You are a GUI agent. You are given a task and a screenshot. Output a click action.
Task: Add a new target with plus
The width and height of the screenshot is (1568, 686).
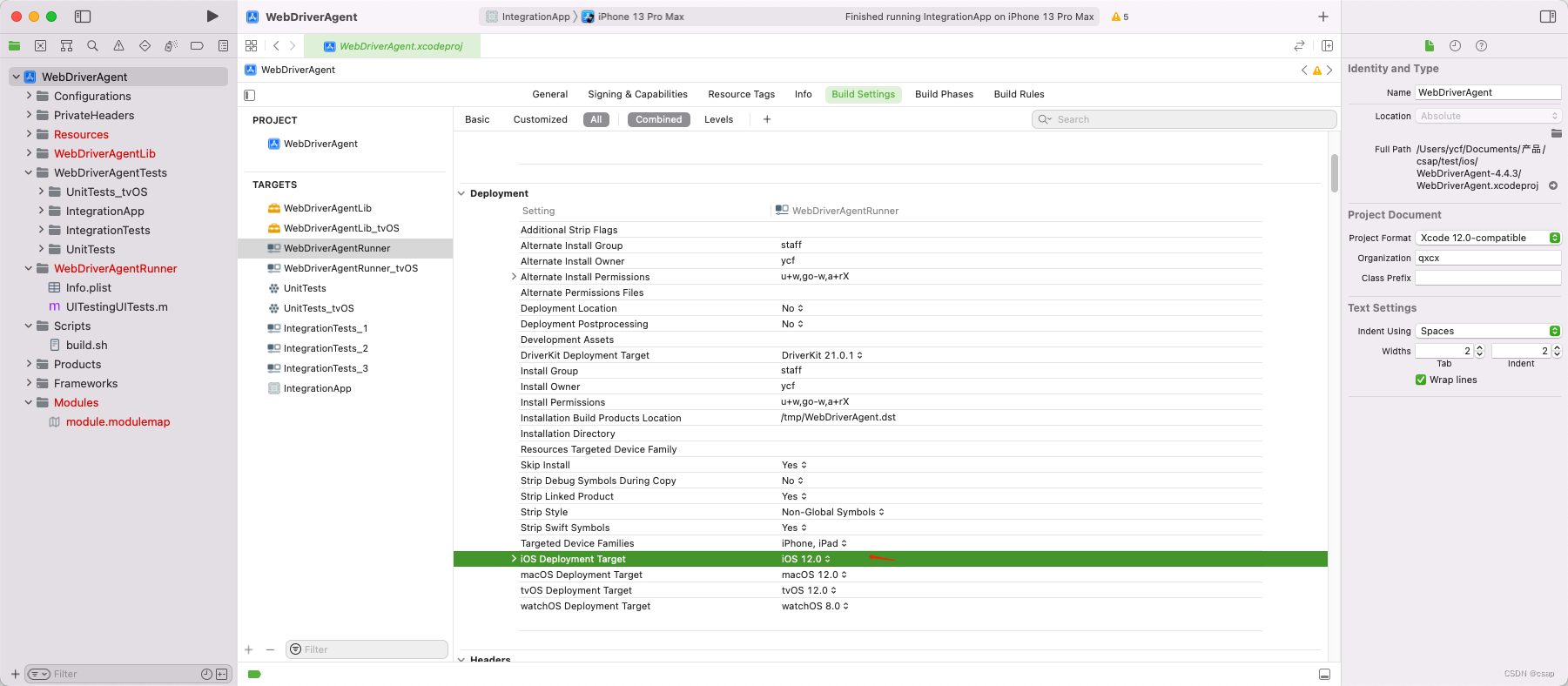248,649
